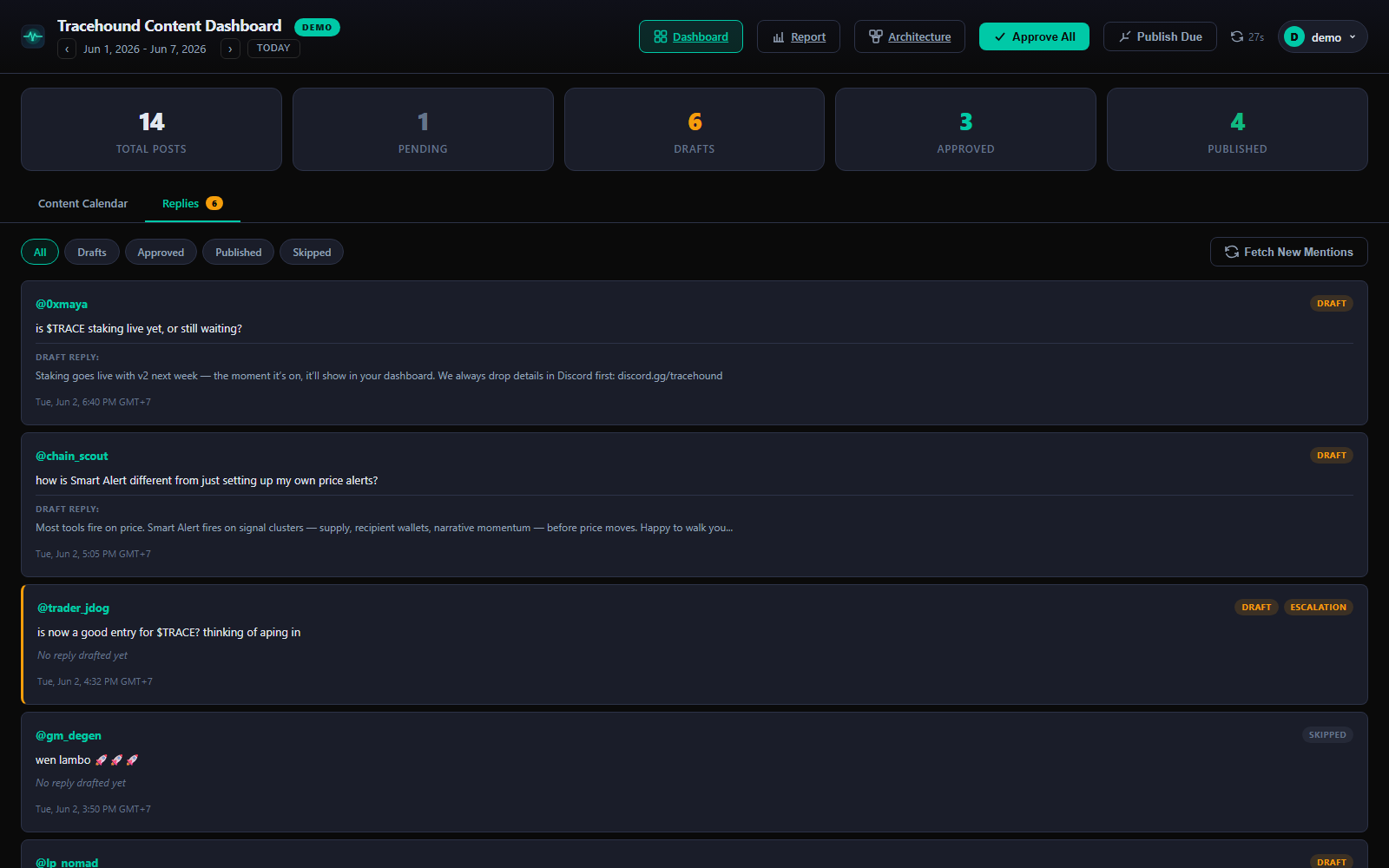1389x868 pixels.
Task: Click the 'wen lambo' mention text
Action: 87,759
